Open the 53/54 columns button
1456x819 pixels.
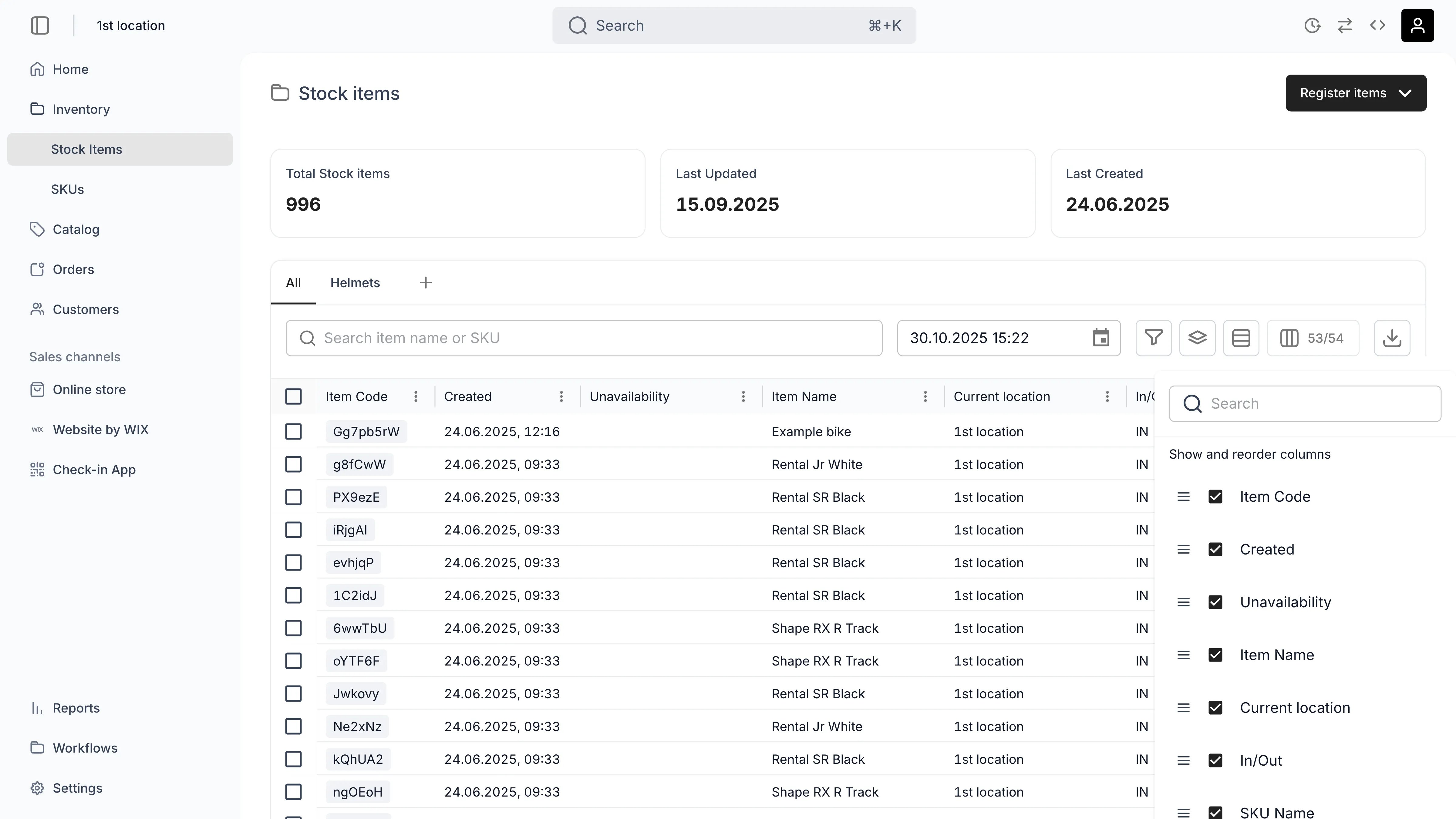[x=1313, y=338]
